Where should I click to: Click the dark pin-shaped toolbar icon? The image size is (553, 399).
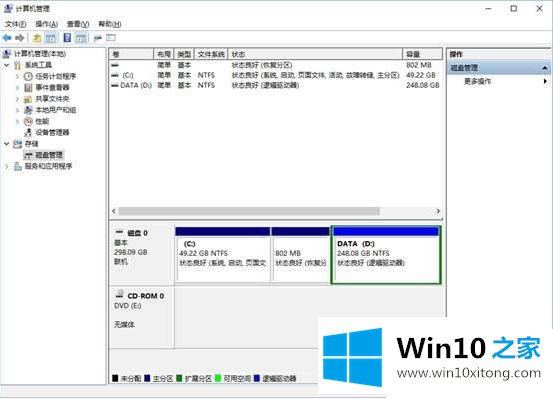(97, 38)
